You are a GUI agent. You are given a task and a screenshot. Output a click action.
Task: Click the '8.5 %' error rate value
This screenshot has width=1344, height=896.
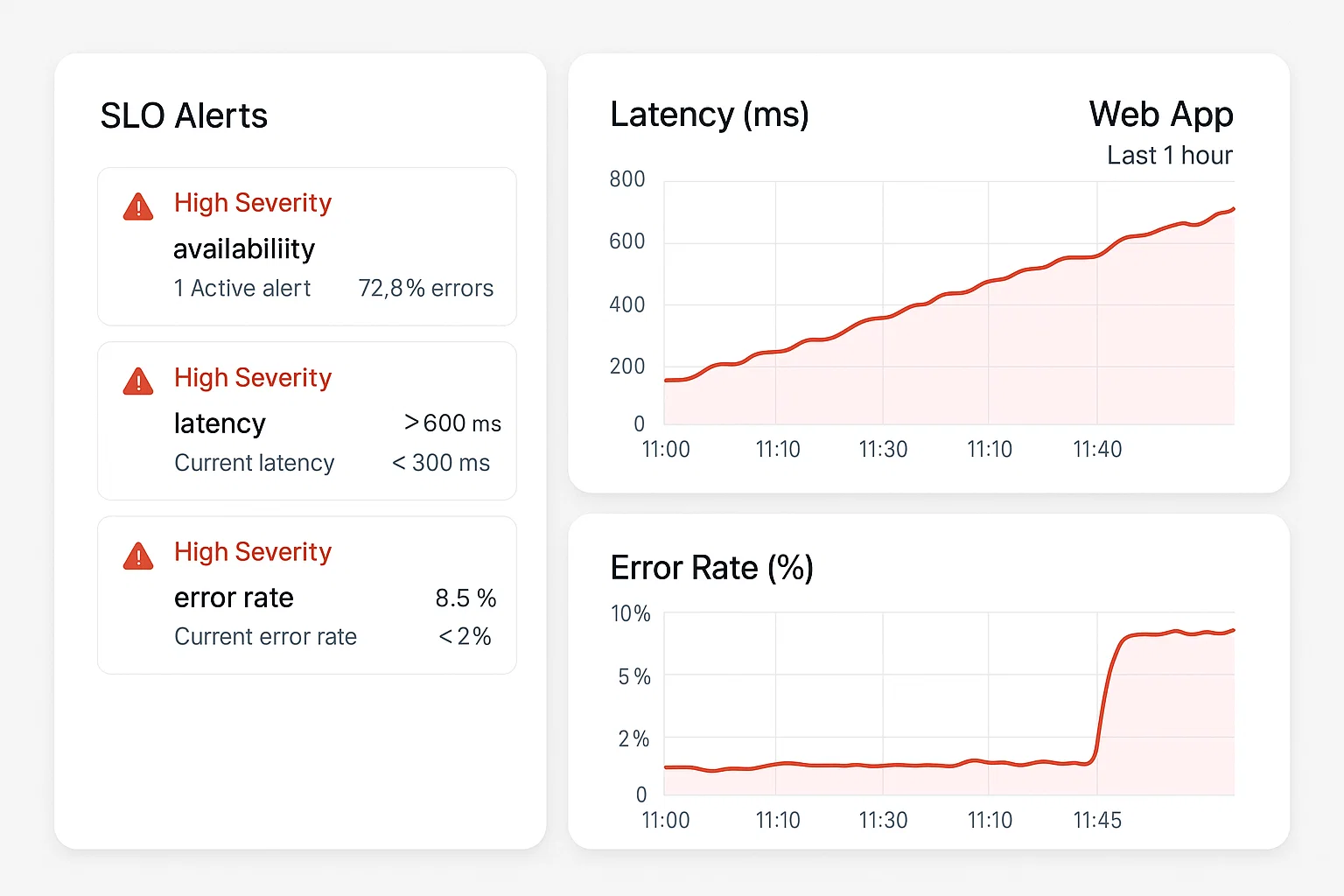(465, 598)
